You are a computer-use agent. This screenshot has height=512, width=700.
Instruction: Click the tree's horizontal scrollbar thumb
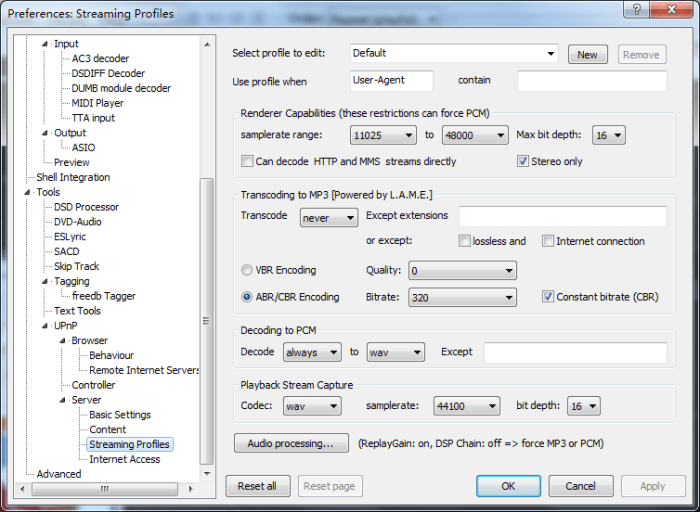tap(105, 489)
